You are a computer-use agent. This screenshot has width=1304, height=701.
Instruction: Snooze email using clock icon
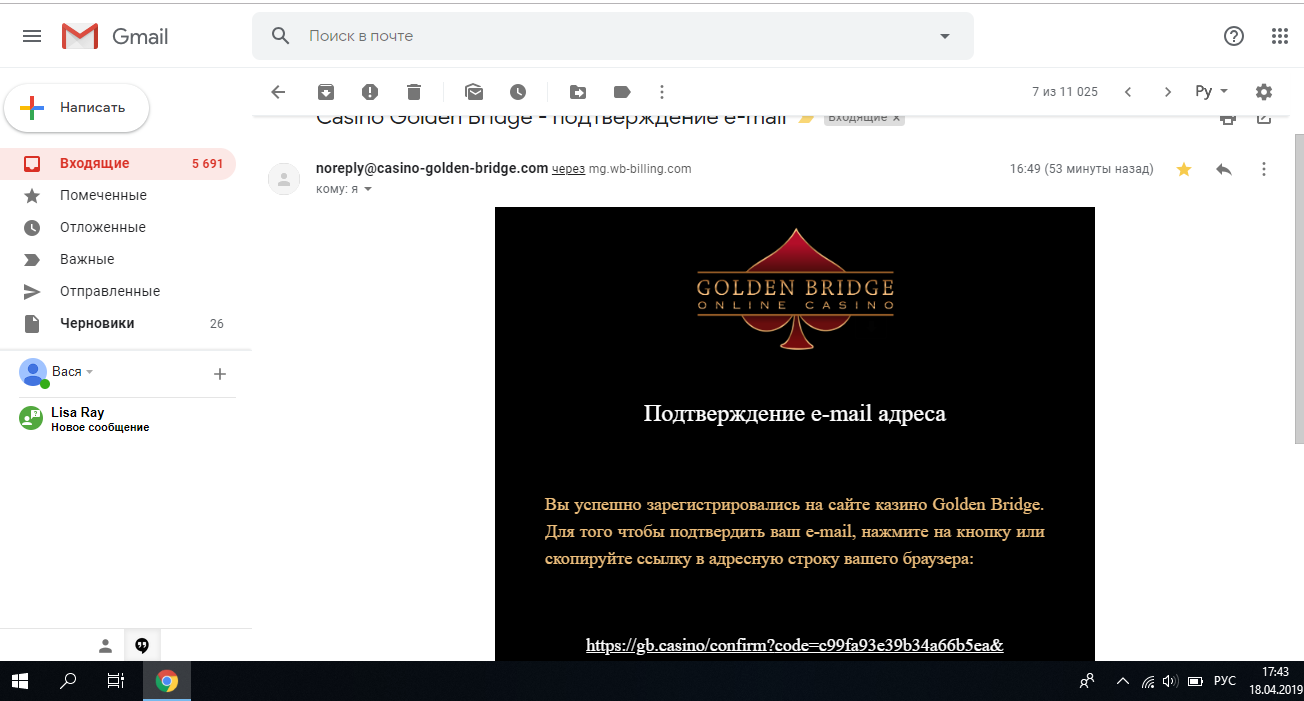pos(518,92)
